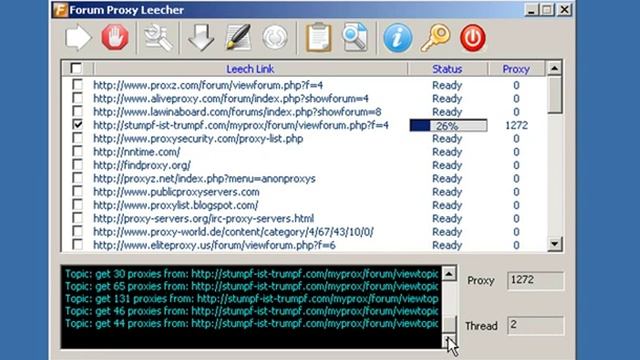
Task: Click the clipboard icon in toolbar
Action: [x=318, y=38]
